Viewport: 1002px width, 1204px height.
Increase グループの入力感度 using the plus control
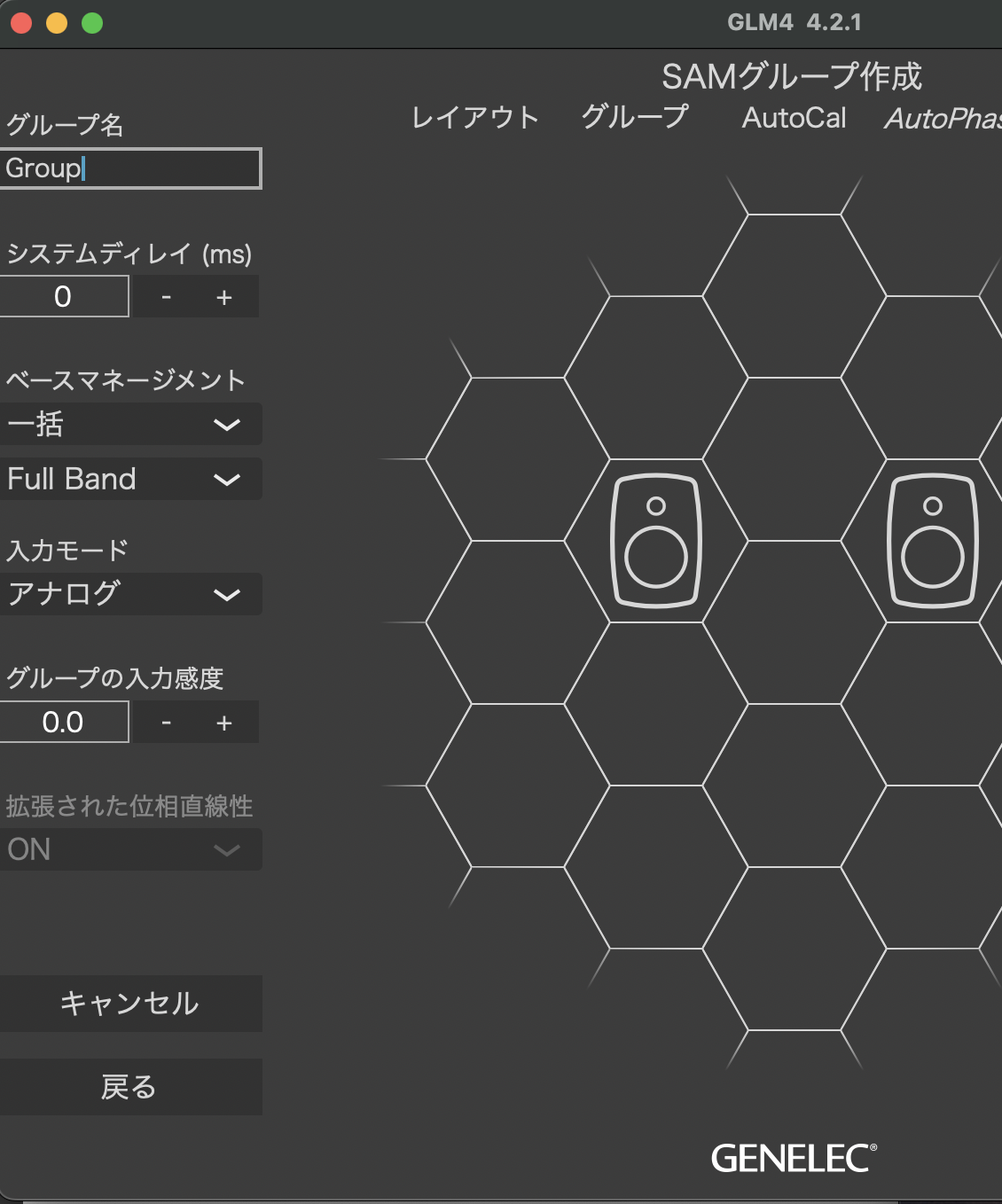tap(223, 722)
